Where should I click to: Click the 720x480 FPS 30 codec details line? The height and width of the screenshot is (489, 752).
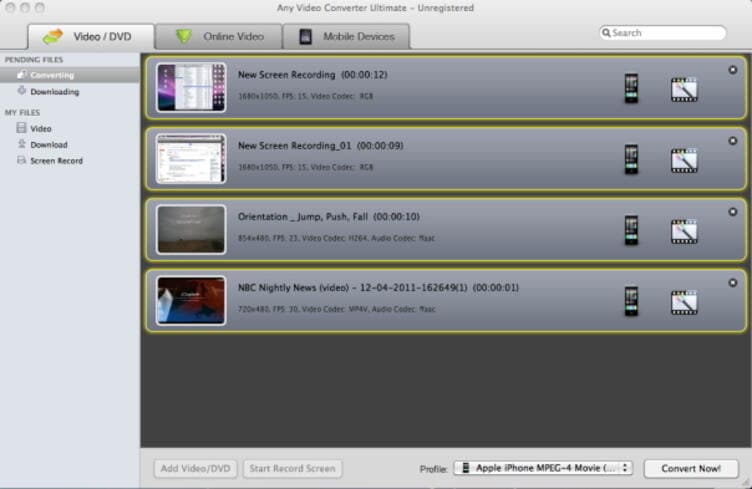point(337,309)
